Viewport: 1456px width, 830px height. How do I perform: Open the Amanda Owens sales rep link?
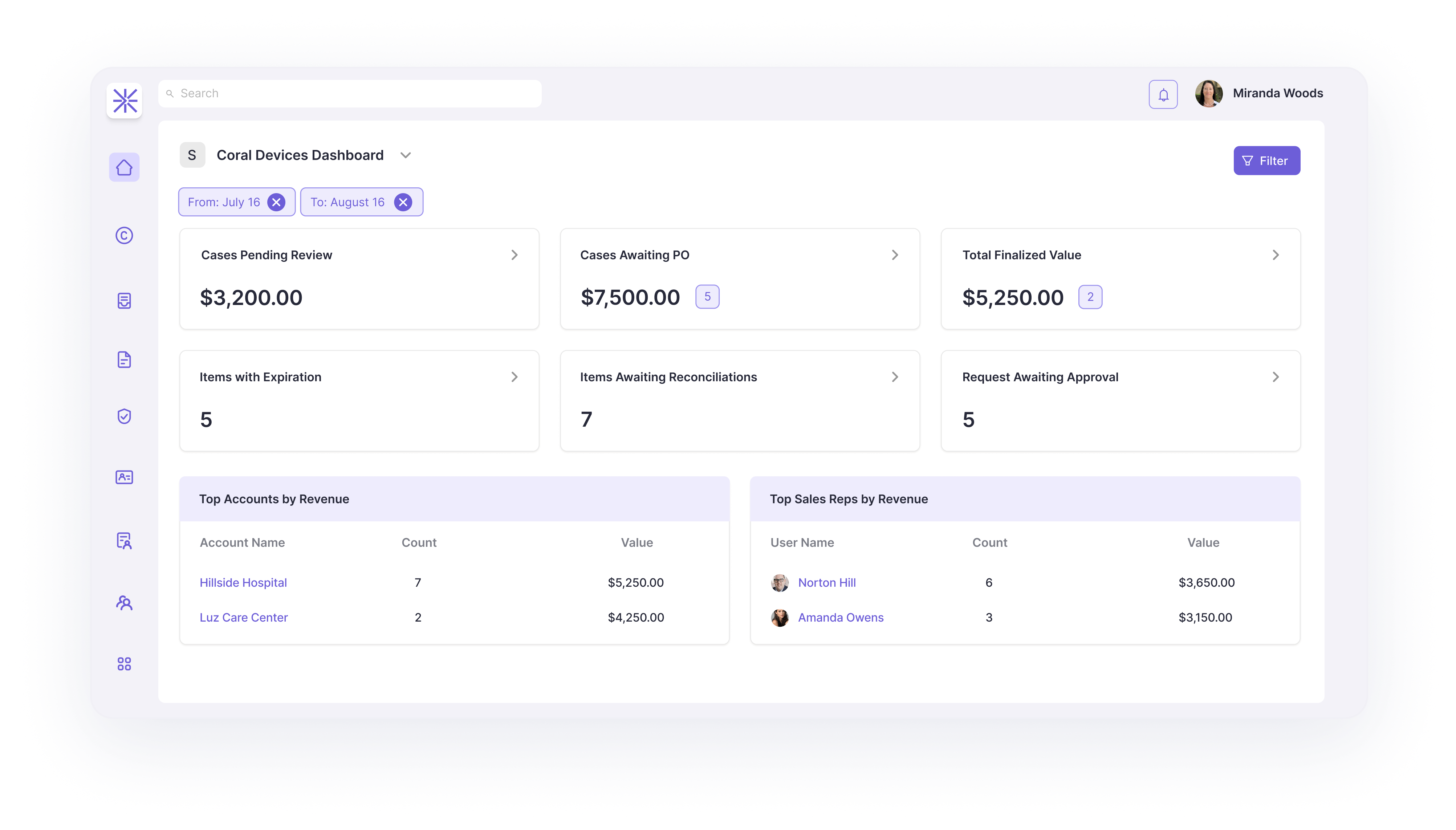click(840, 617)
